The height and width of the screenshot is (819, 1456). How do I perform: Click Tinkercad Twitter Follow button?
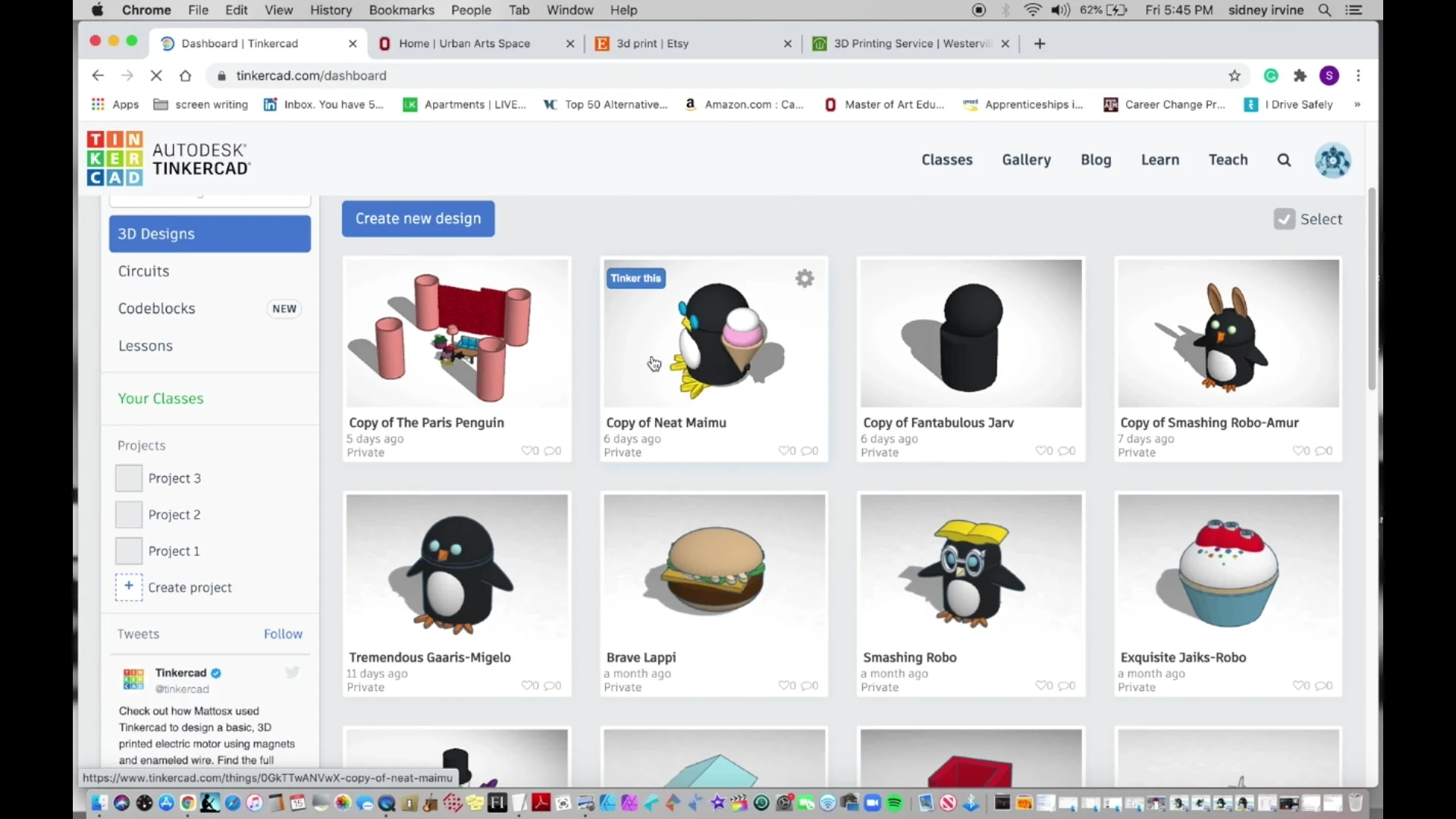pyautogui.click(x=283, y=633)
